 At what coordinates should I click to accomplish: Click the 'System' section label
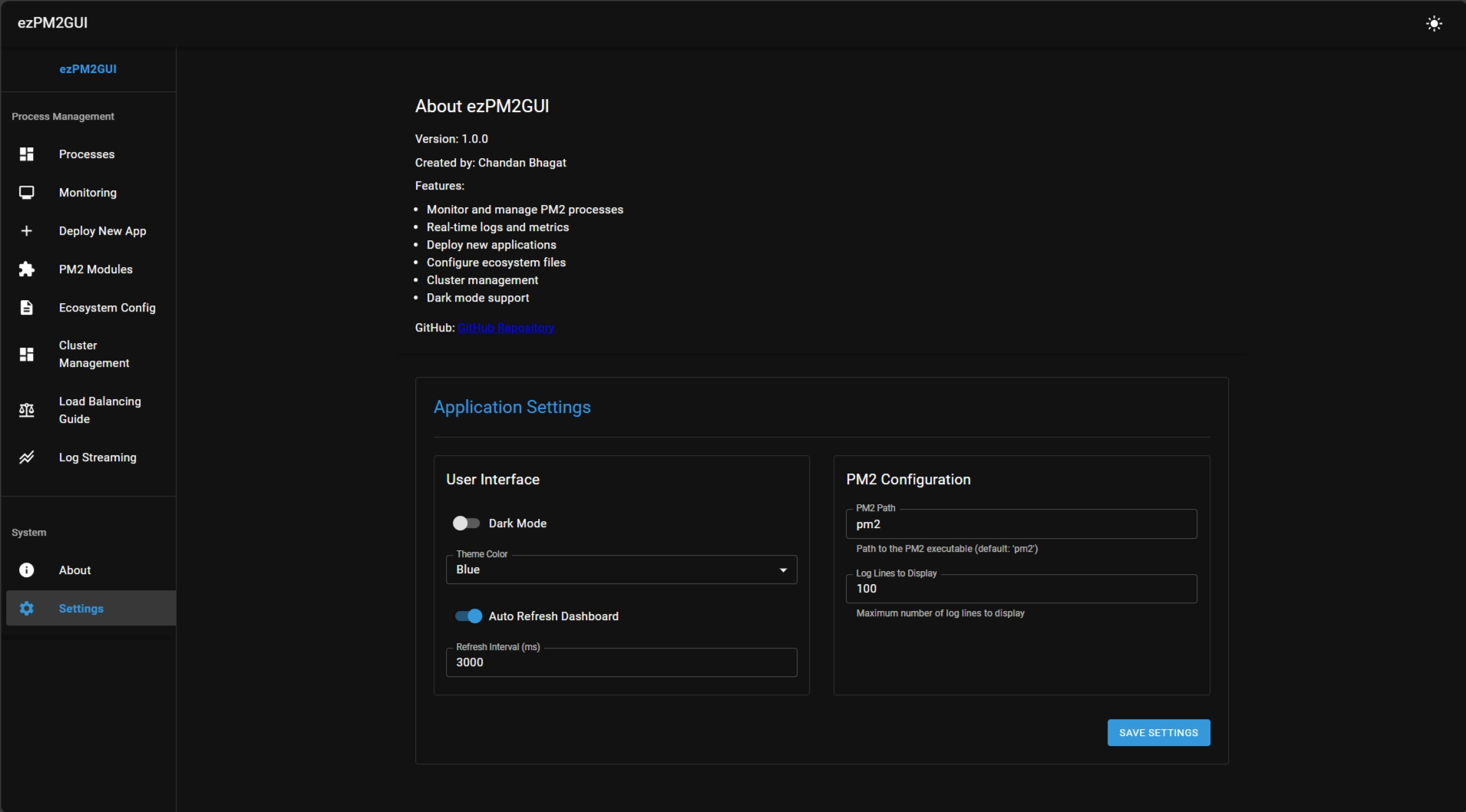(x=29, y=533)
